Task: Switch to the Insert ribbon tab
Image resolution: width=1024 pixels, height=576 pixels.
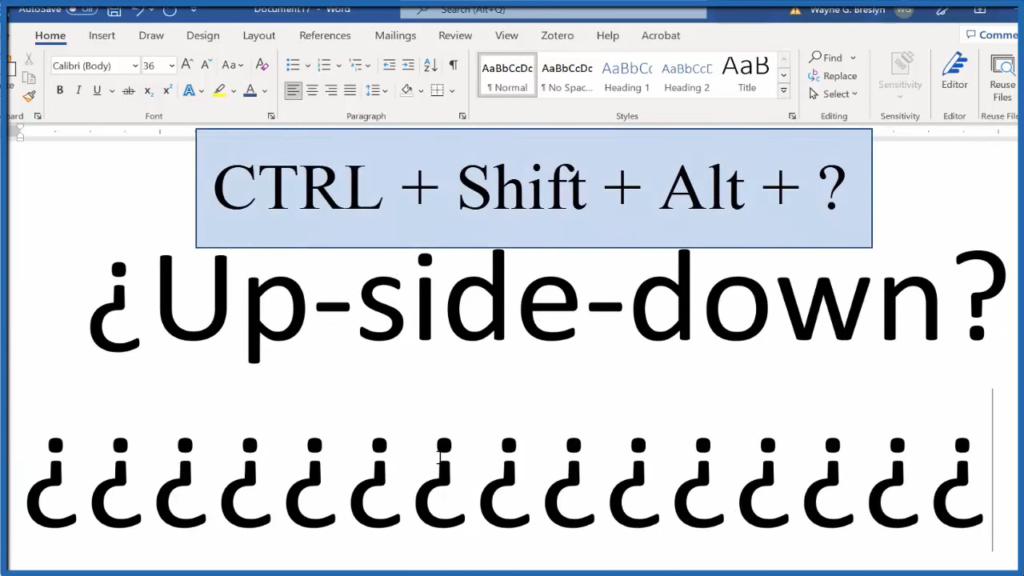Action: (102, 36)
